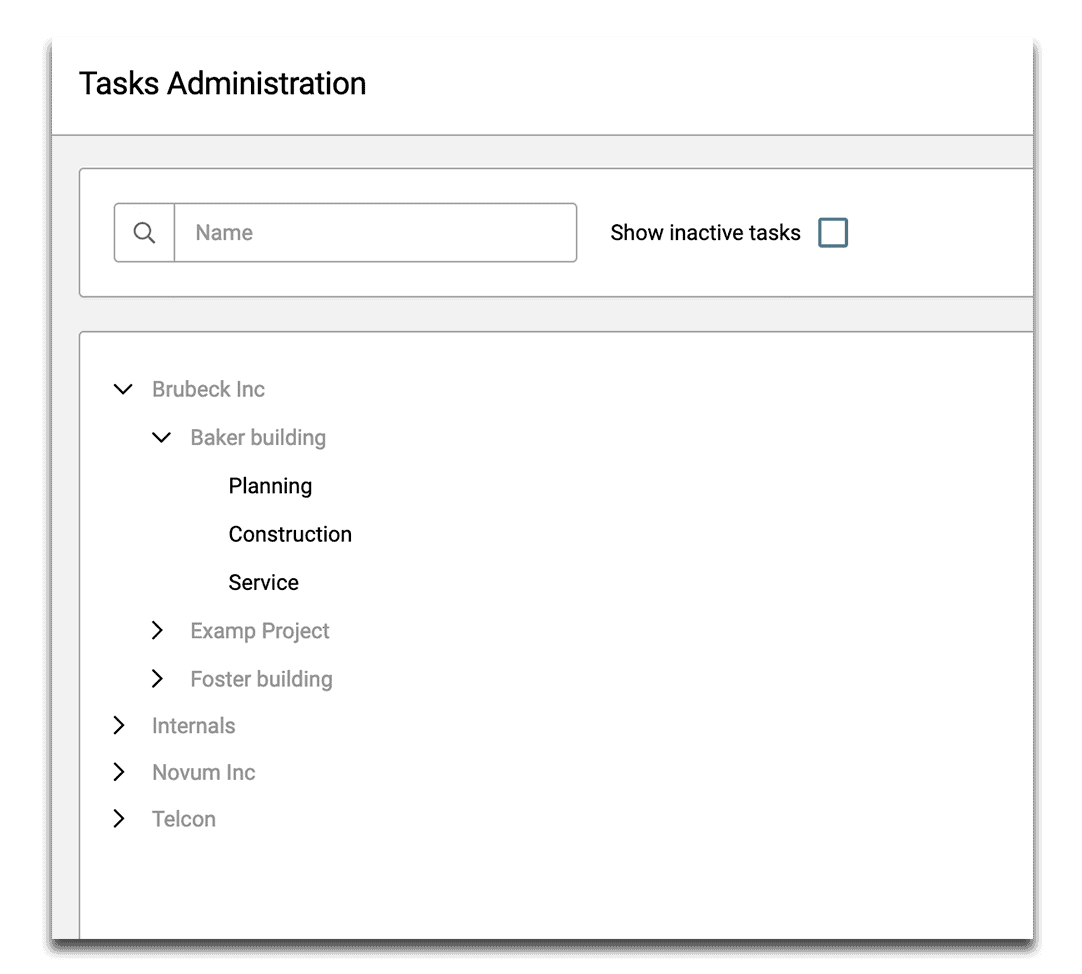Click the Telcon label

(x=184, y=819)
